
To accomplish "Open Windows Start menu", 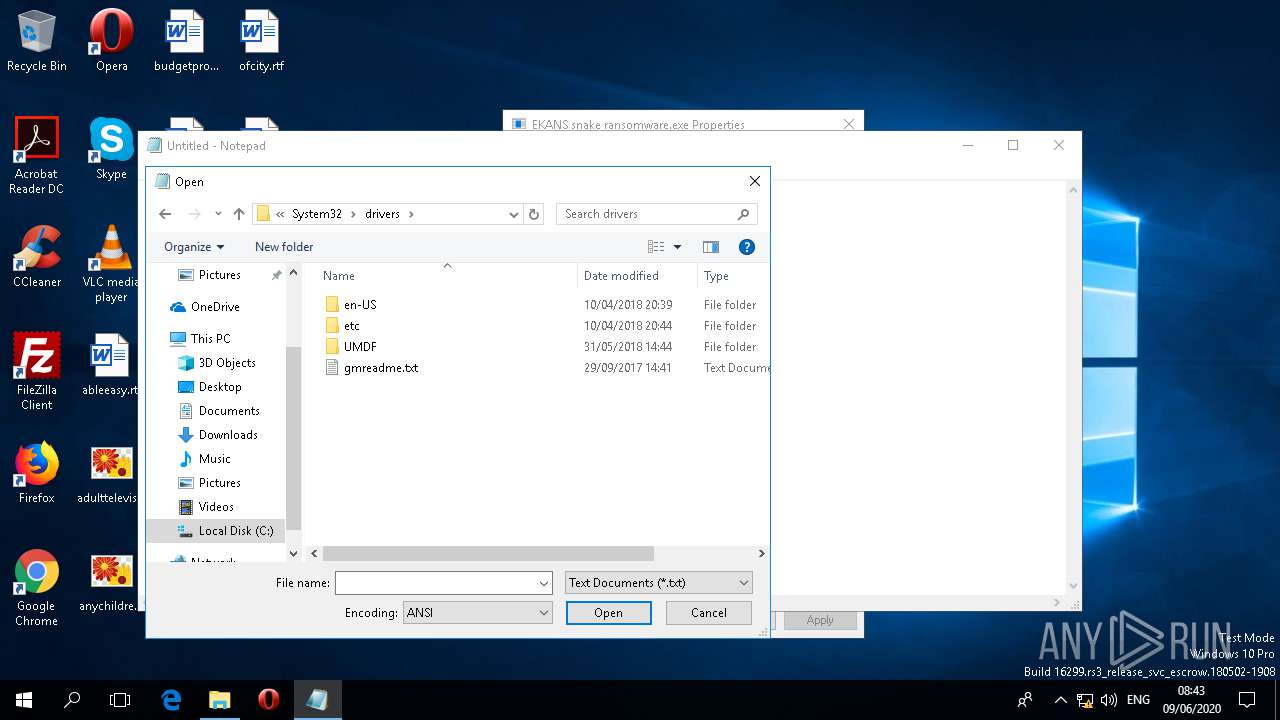I will [x=24, y=700].
